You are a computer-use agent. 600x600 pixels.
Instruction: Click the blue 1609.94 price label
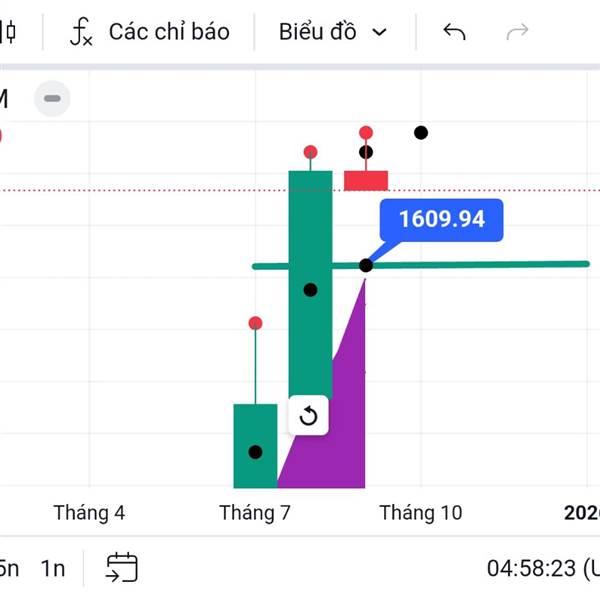pyautogui.click(x=441, y=219)
